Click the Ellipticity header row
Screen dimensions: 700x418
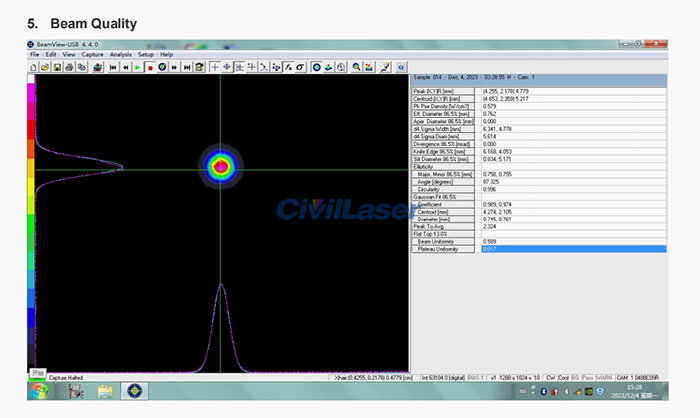[443, 167]
